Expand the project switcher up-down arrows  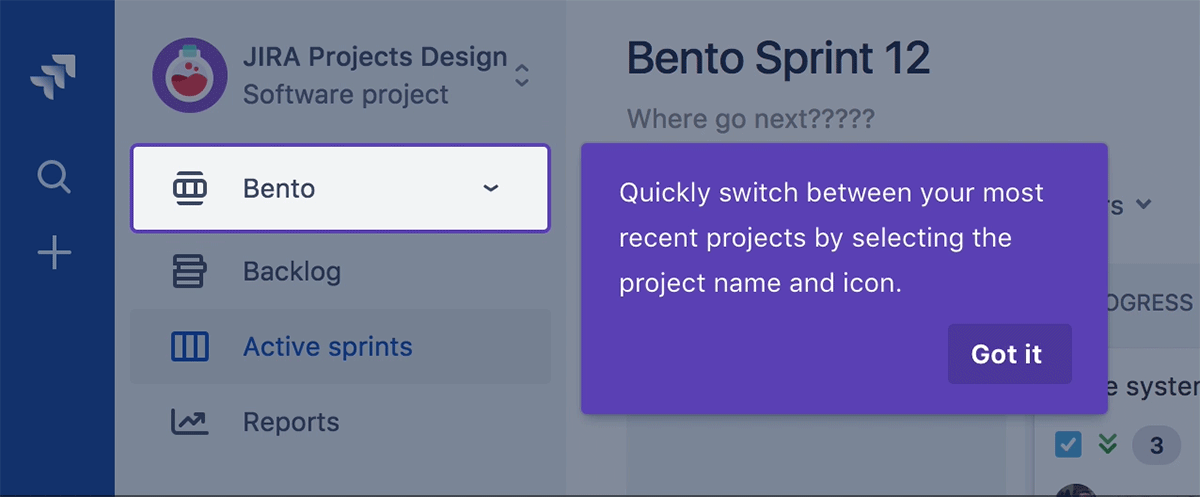coord(521,75)
